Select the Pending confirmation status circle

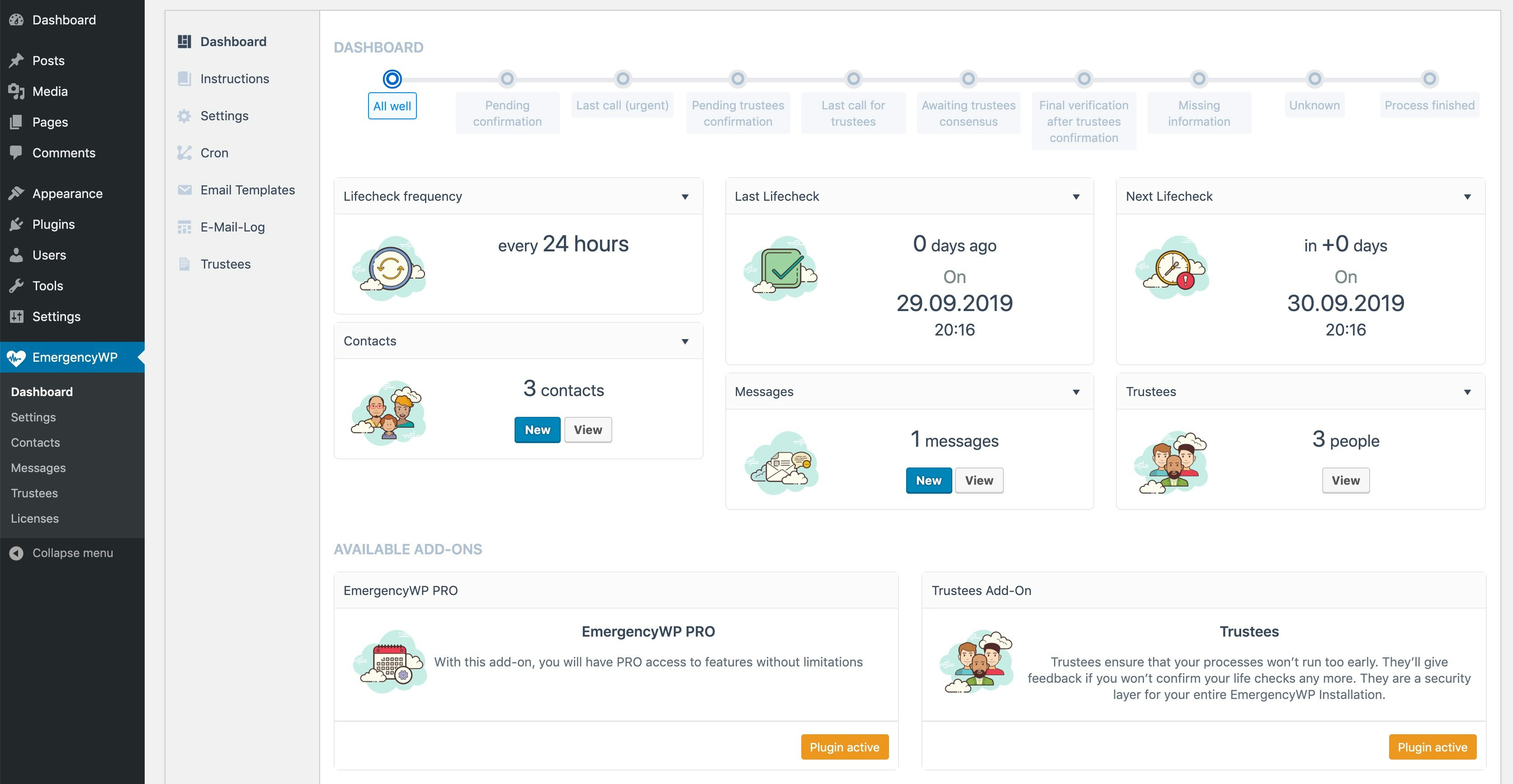tap(507, 79)
